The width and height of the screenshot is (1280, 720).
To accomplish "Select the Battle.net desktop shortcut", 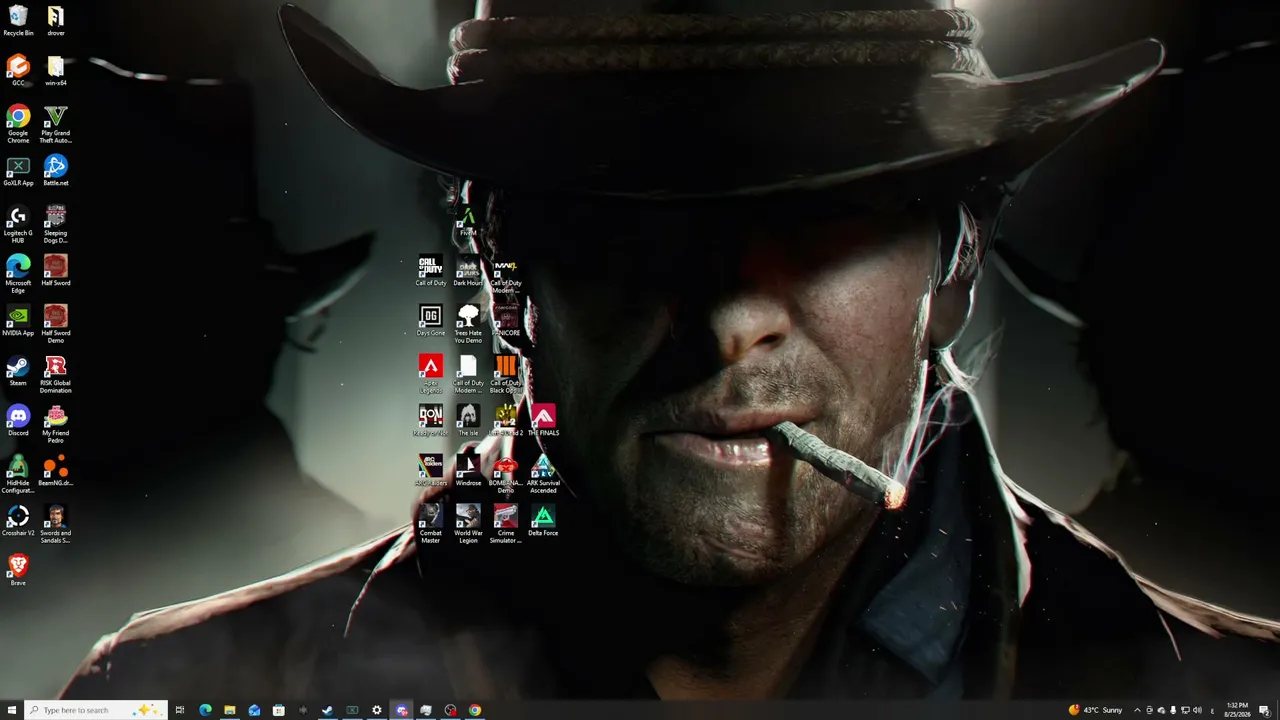I will [56, 171].
